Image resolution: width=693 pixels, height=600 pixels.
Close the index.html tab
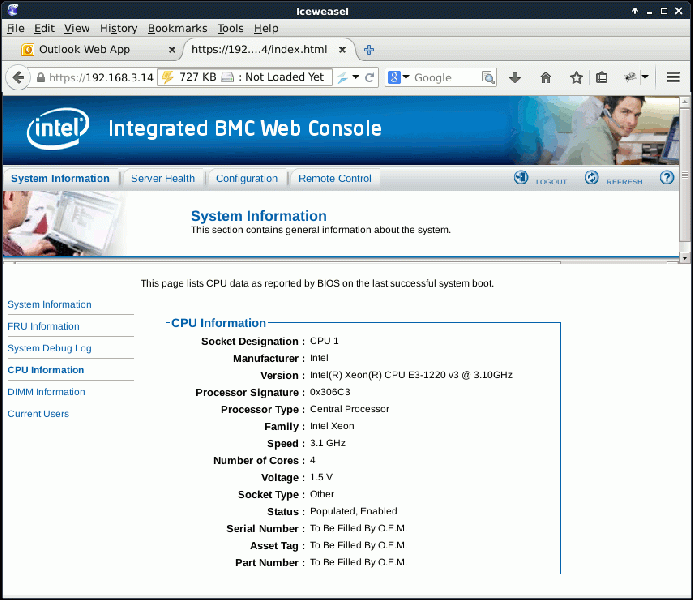click(x=342, y=50)
